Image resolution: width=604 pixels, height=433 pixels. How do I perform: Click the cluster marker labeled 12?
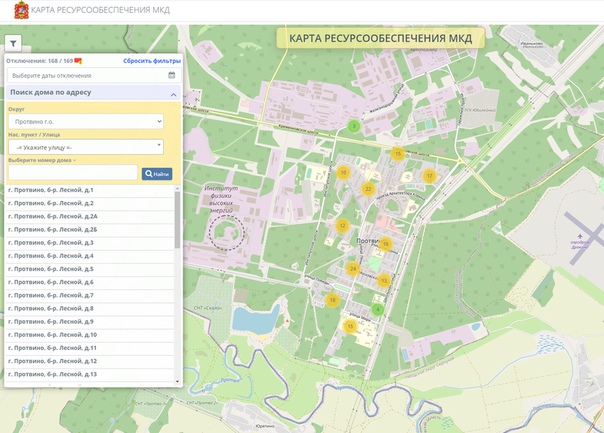342,226
